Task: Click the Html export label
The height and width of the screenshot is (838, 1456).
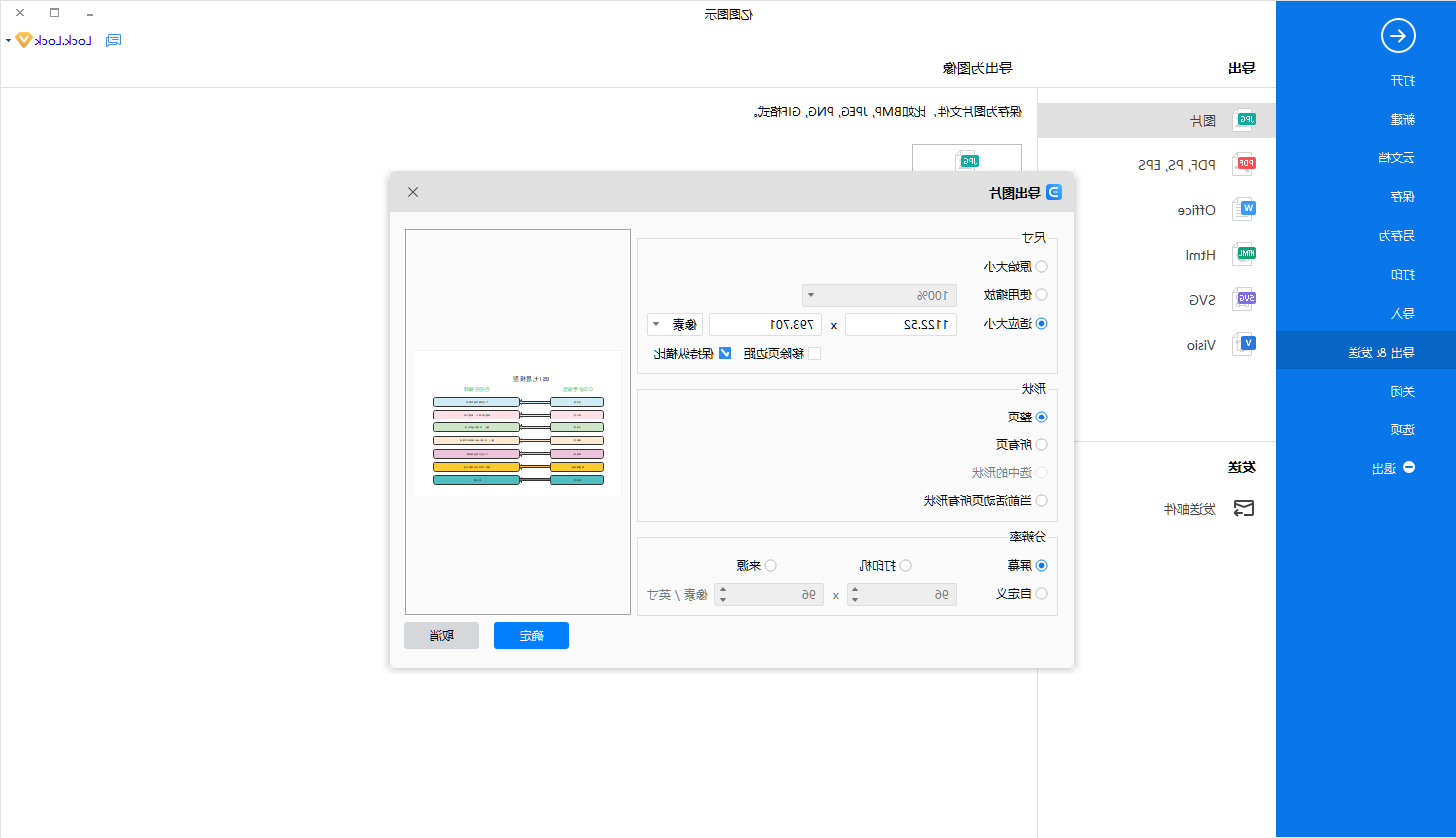Action: pyautogui.click(x=1201, y=255)
